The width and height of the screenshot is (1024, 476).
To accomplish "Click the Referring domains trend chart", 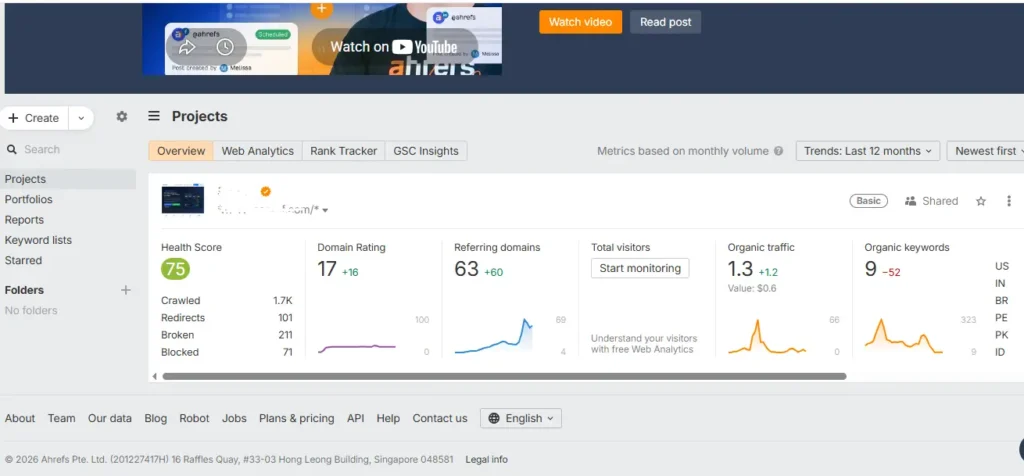I will pyautogui.click(x=494, y=336).
